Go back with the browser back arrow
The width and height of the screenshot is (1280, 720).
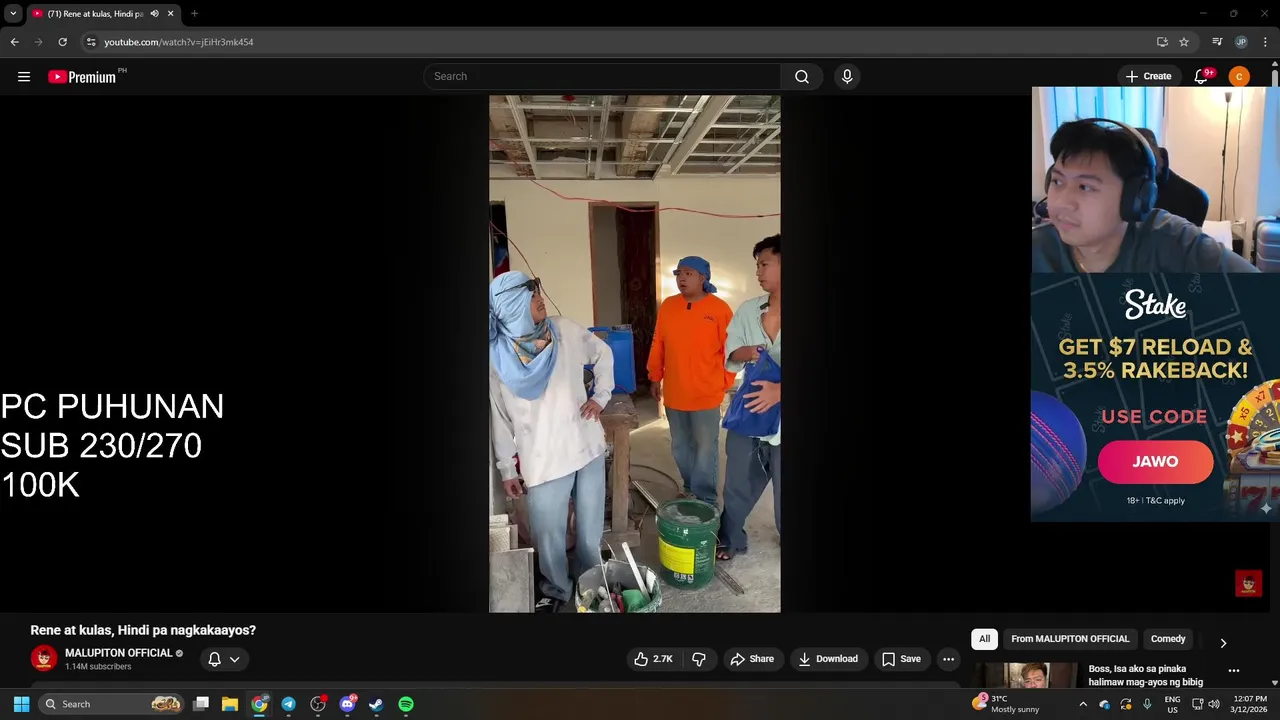click(14, 42)
